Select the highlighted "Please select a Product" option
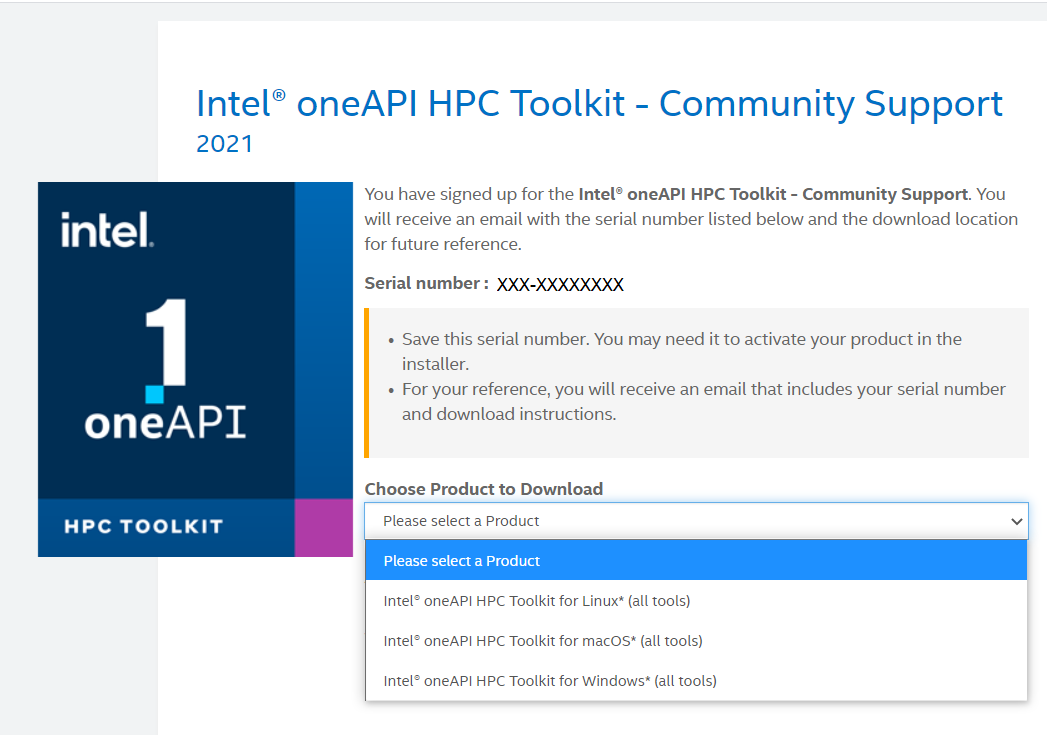The width and height of the screenshot is (1047, 735). pyautogui.click(x=696, y=561)
